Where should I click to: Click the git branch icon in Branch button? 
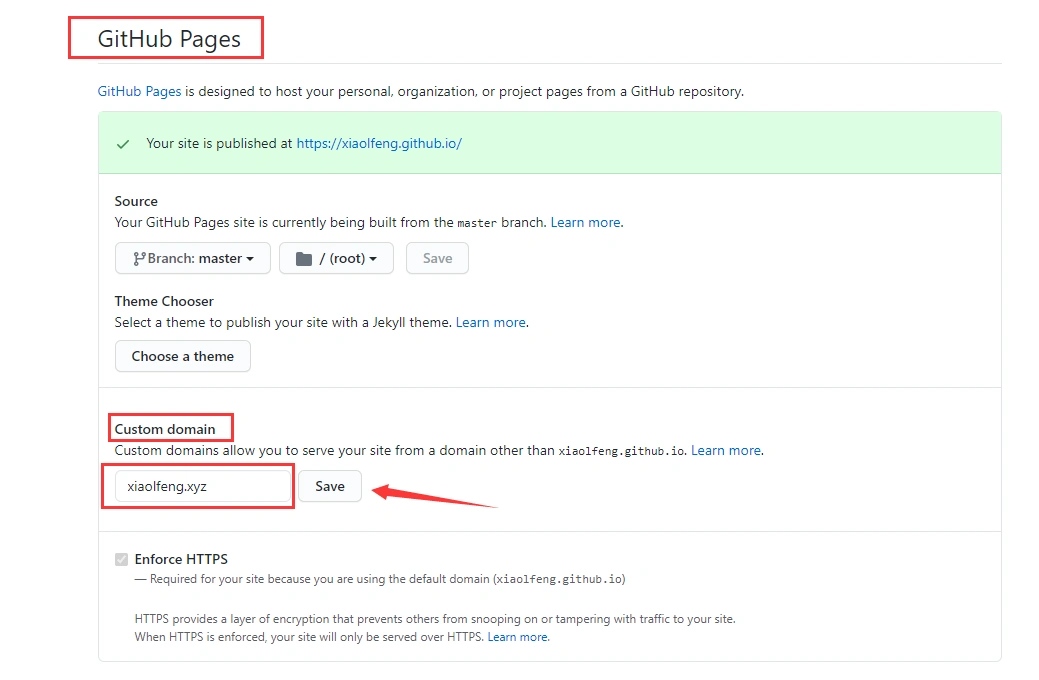point(138,258)
